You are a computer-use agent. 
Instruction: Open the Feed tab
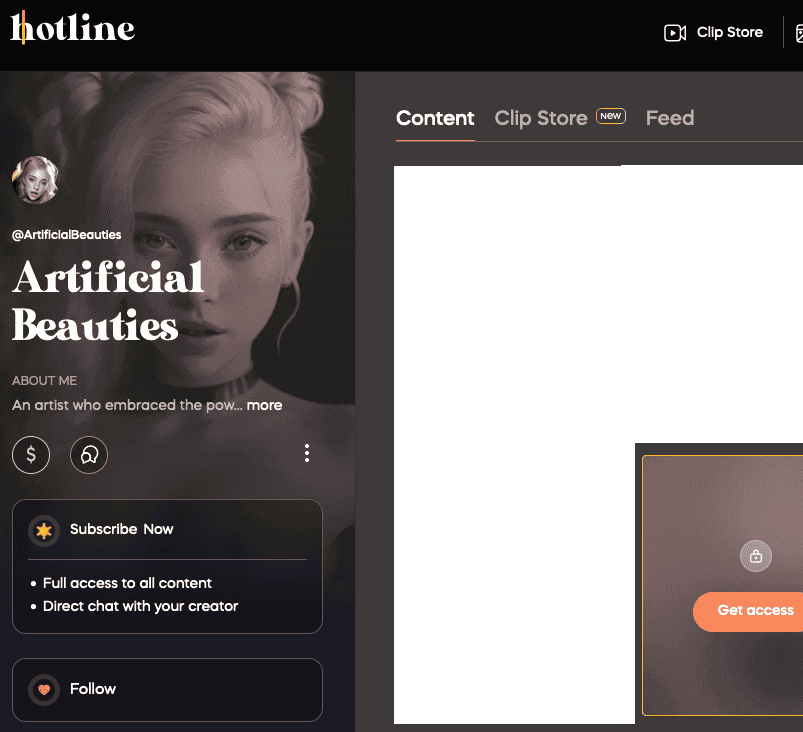[669, 118]
